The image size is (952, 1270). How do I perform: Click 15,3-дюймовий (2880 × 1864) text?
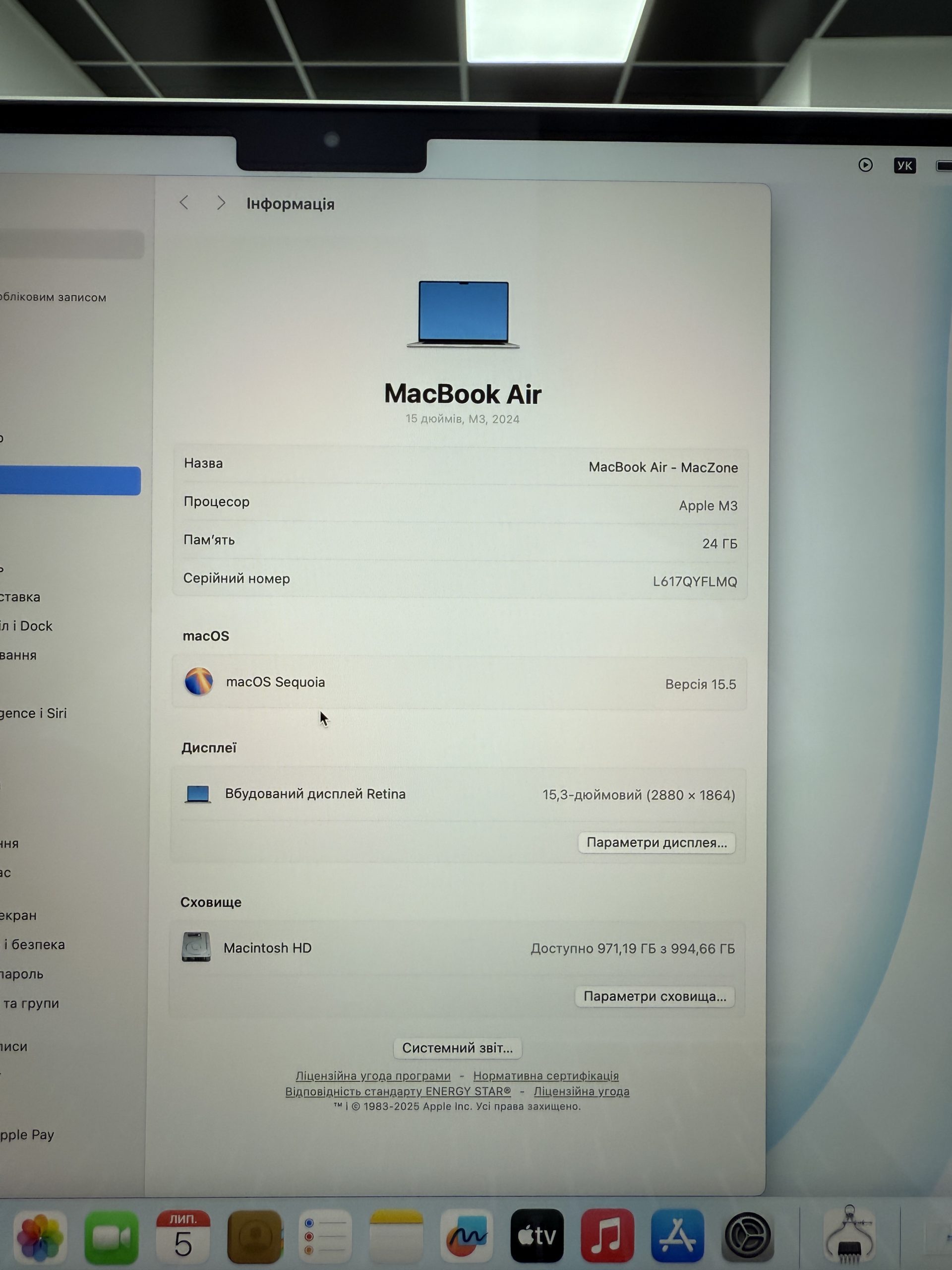[639, 795]
